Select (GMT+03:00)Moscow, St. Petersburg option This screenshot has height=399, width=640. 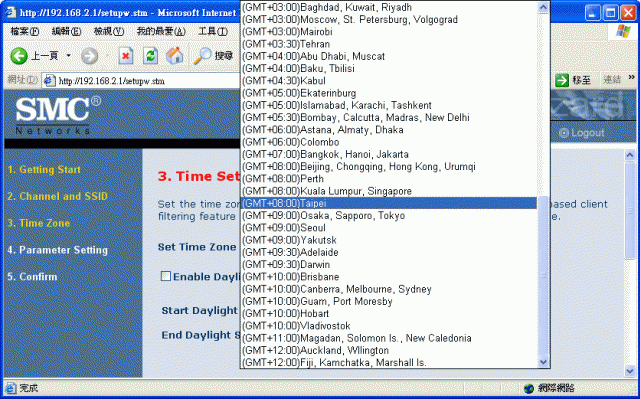pyautogui.click(x=389, y=20)
